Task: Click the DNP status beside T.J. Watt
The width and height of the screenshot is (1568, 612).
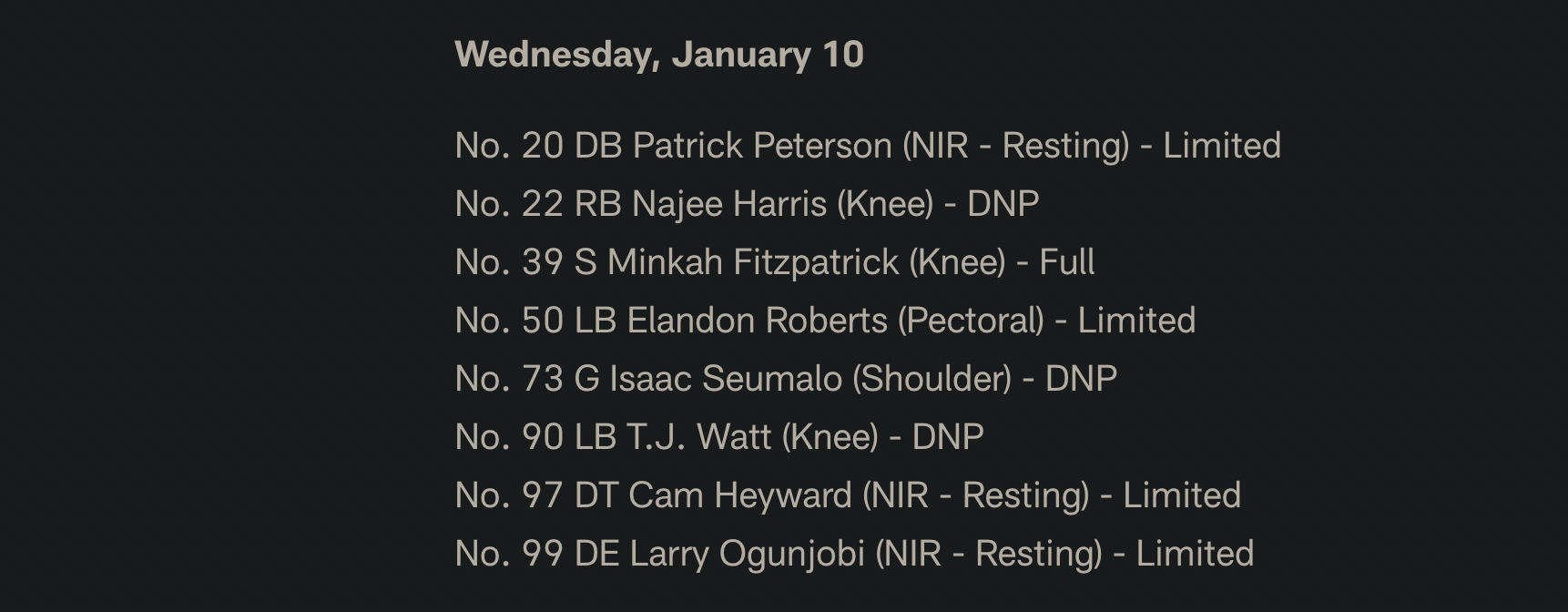Action: (x=948, y=437)
